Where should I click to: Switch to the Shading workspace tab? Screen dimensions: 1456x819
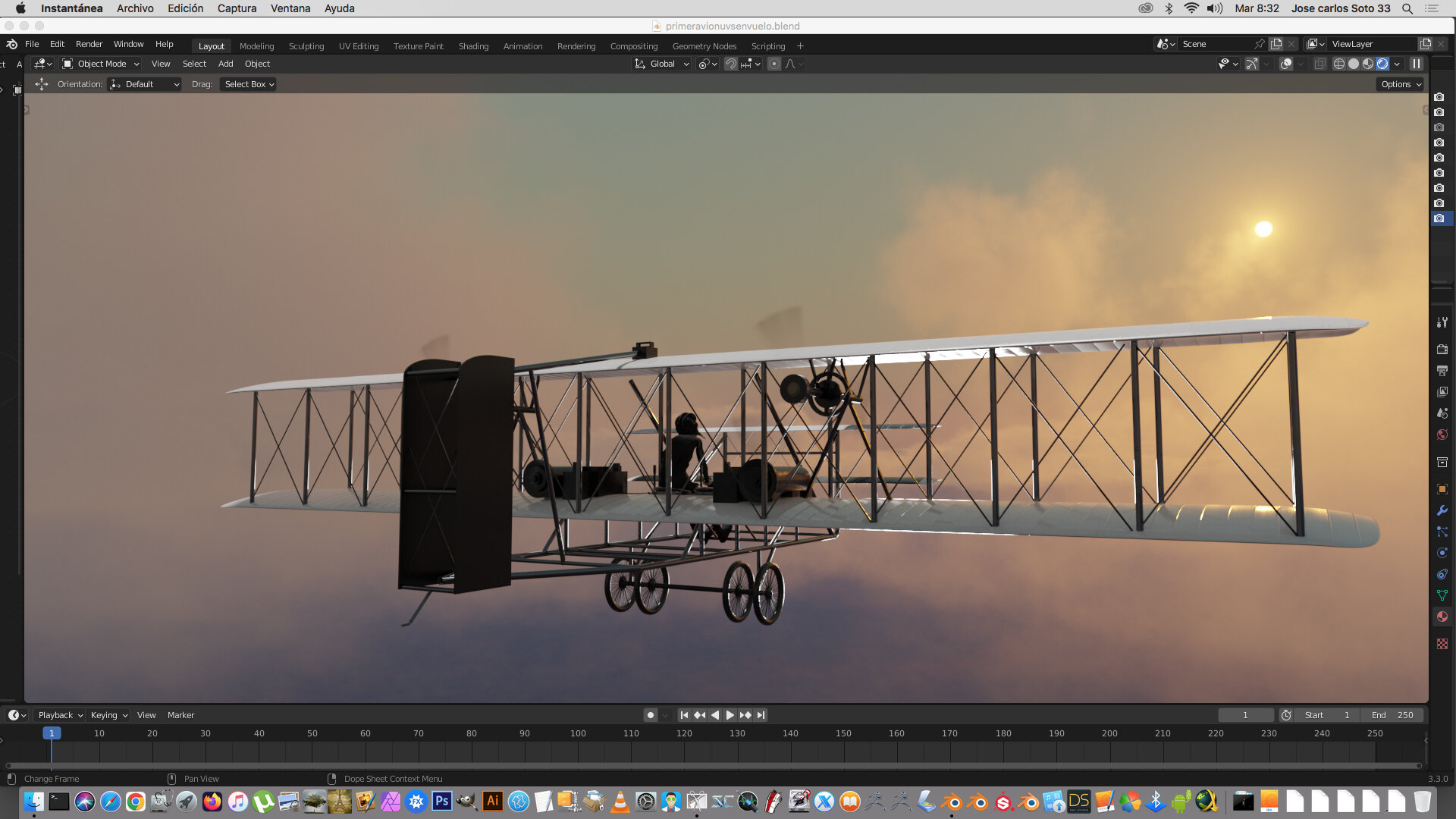473,46
